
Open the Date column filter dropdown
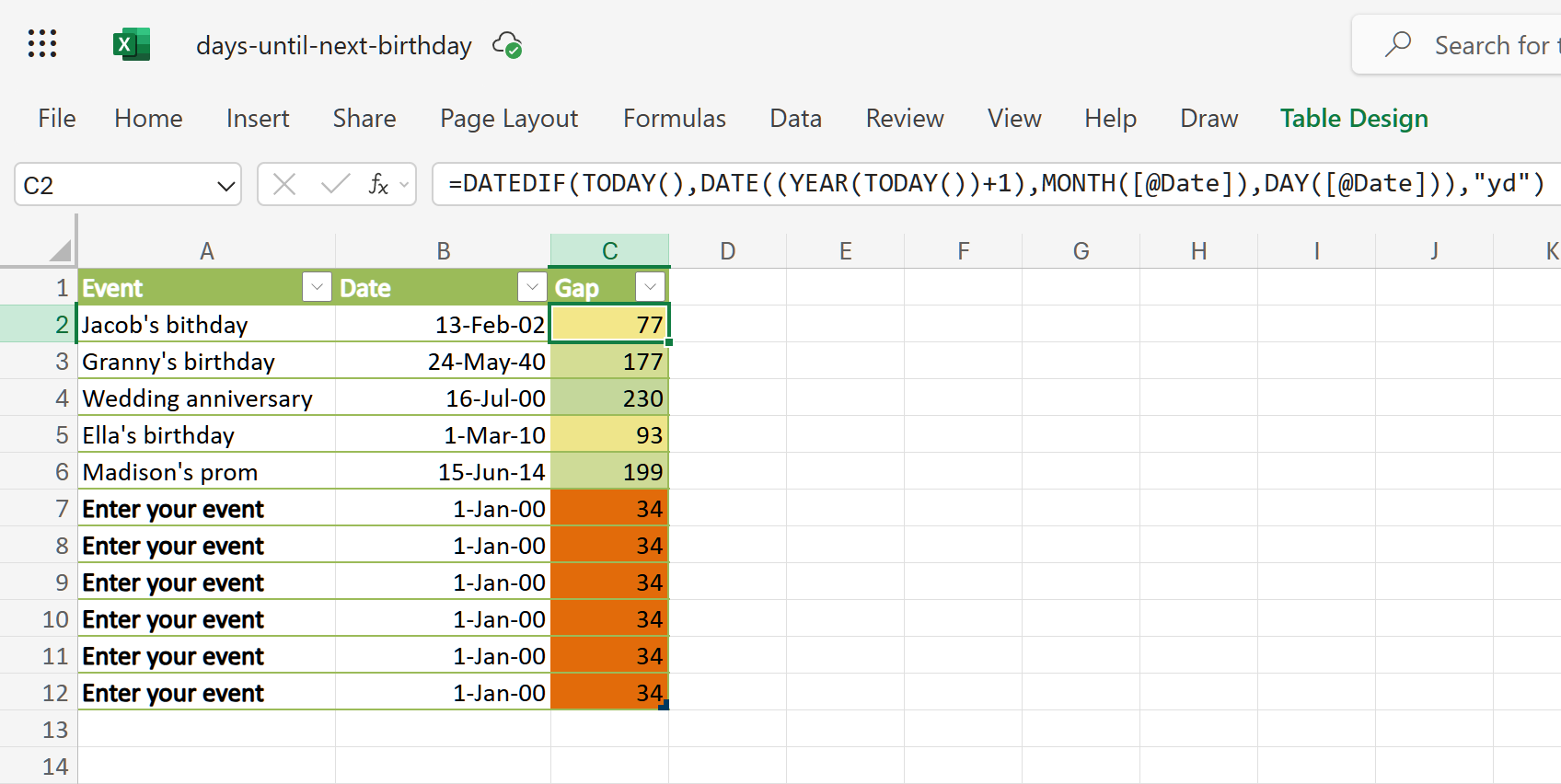[x=532, y=288]
